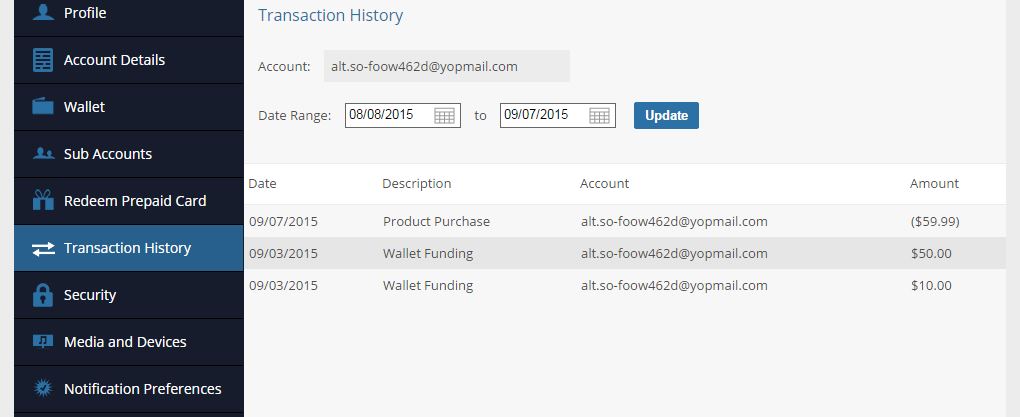The height and width of the screenshot is (417, 1020).
Task: Click the Sub Accounts people icon
Action: (x=43, y=154)
